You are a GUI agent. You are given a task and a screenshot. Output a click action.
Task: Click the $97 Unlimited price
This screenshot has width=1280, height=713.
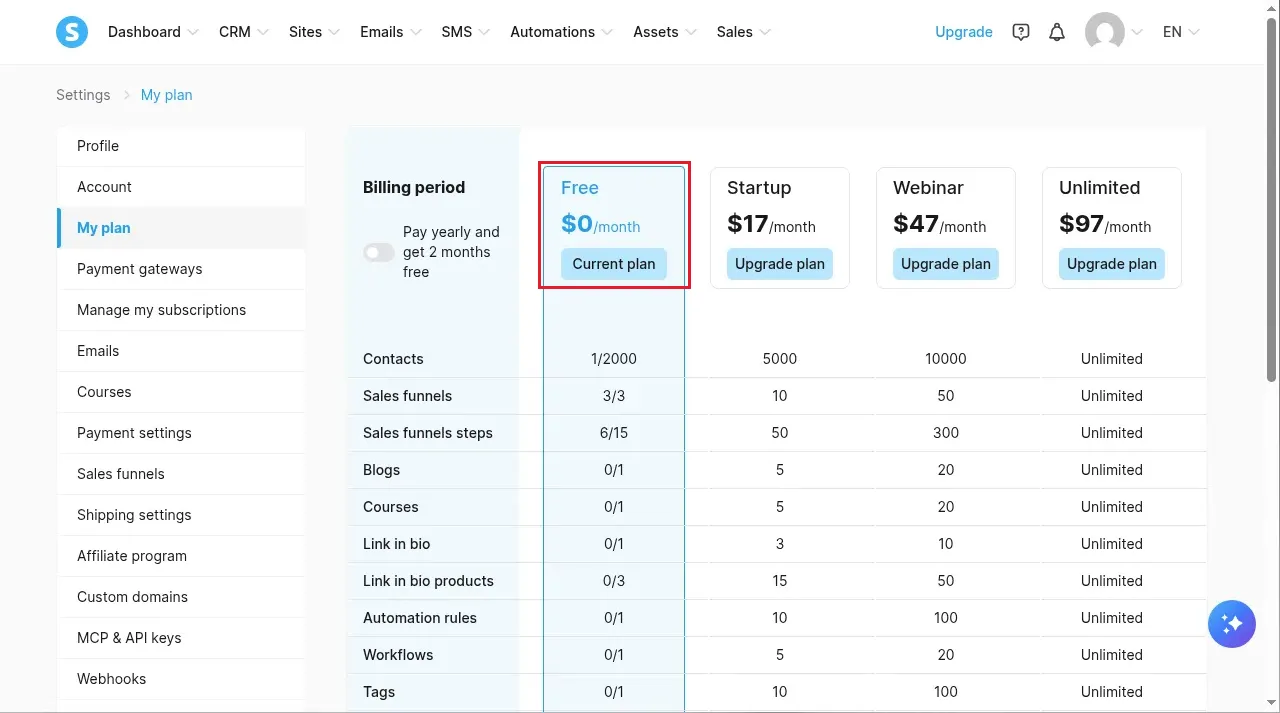coord(1105,224)
